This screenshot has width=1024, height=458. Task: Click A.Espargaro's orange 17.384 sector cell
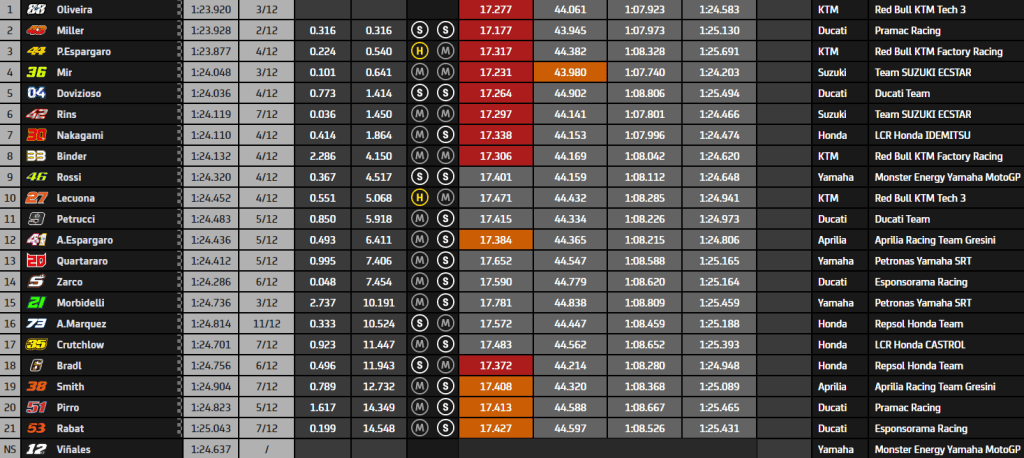pyautogui.click(x=496, y=240)
